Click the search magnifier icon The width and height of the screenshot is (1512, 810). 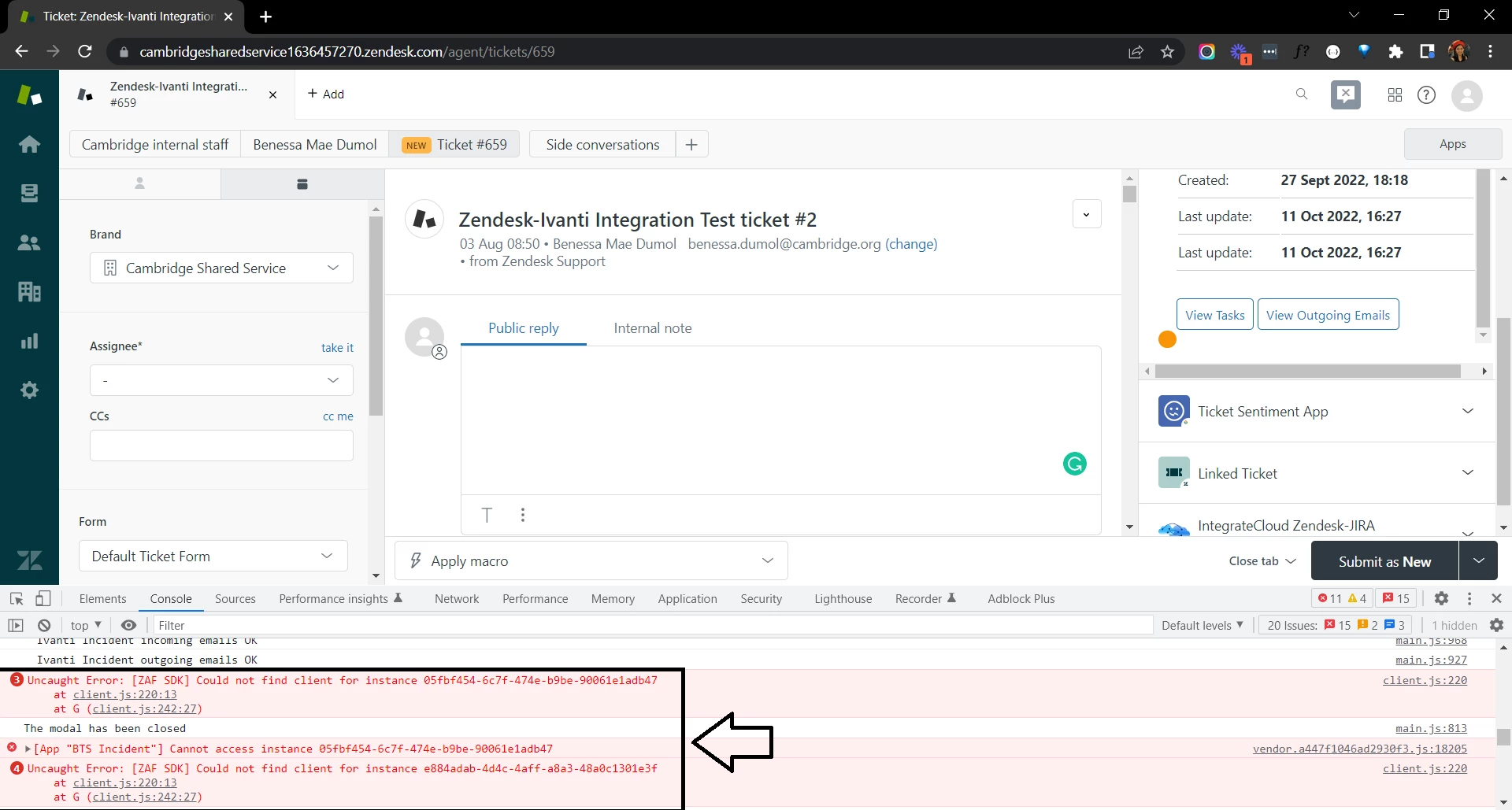(x=1302, y=94)
